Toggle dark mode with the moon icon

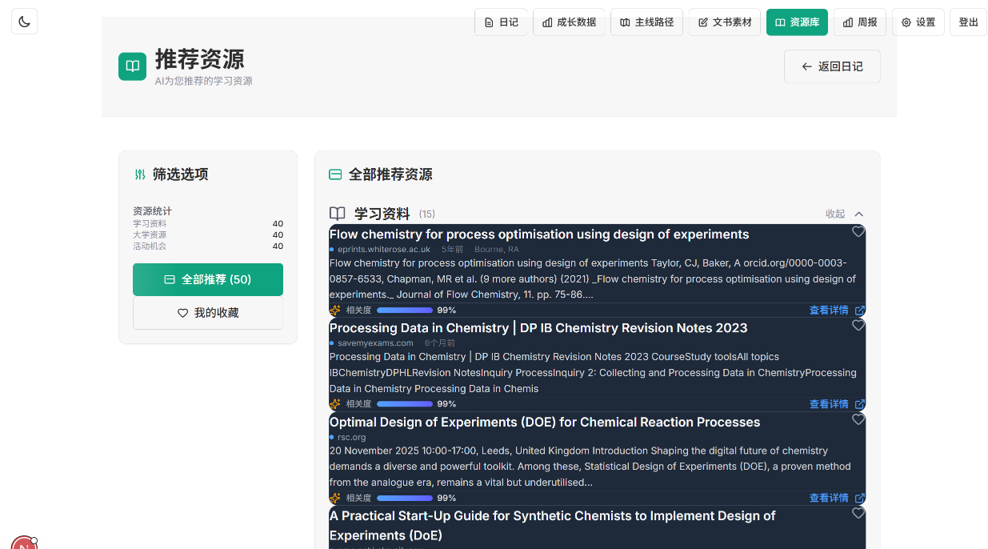pyautogui.click(x=24, y=21)
